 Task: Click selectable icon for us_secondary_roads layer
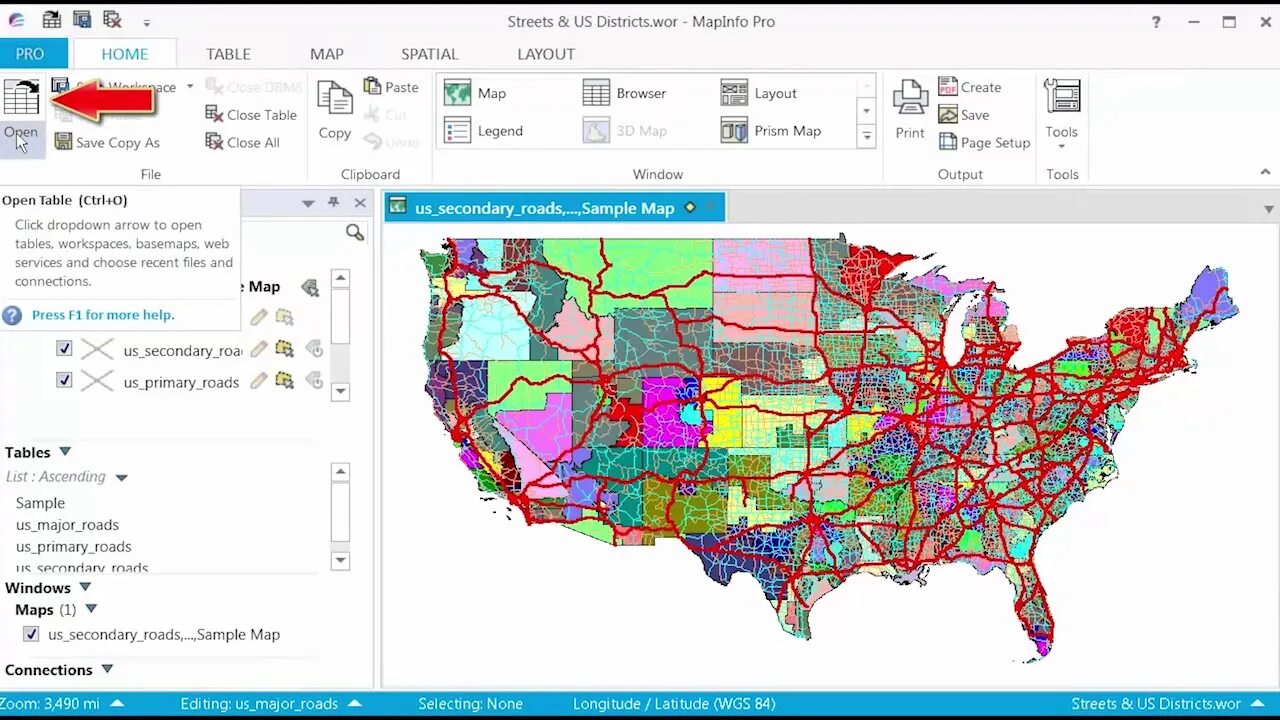click(284, 349)
